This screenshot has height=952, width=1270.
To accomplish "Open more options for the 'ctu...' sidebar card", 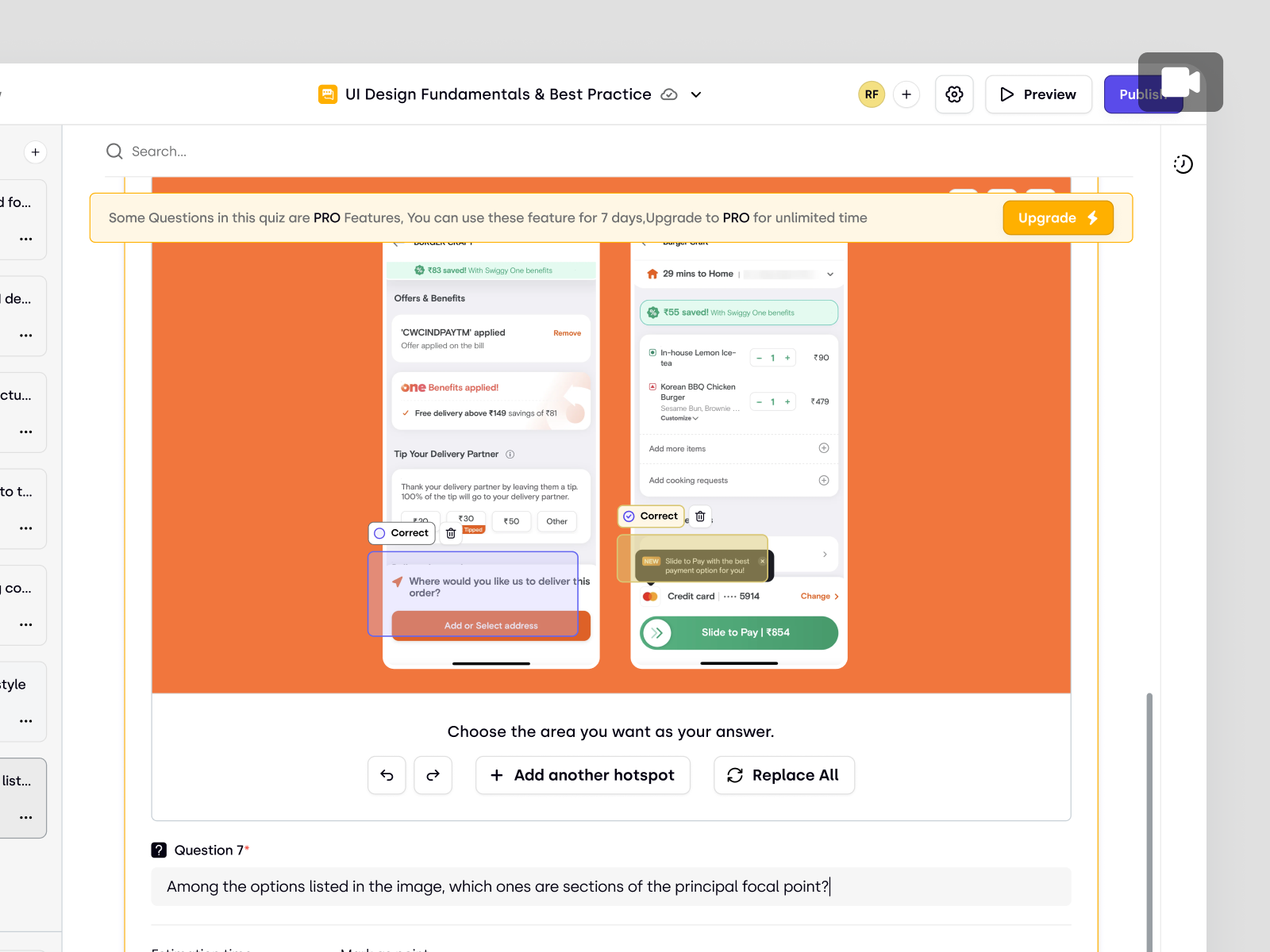I will [26, 432].
